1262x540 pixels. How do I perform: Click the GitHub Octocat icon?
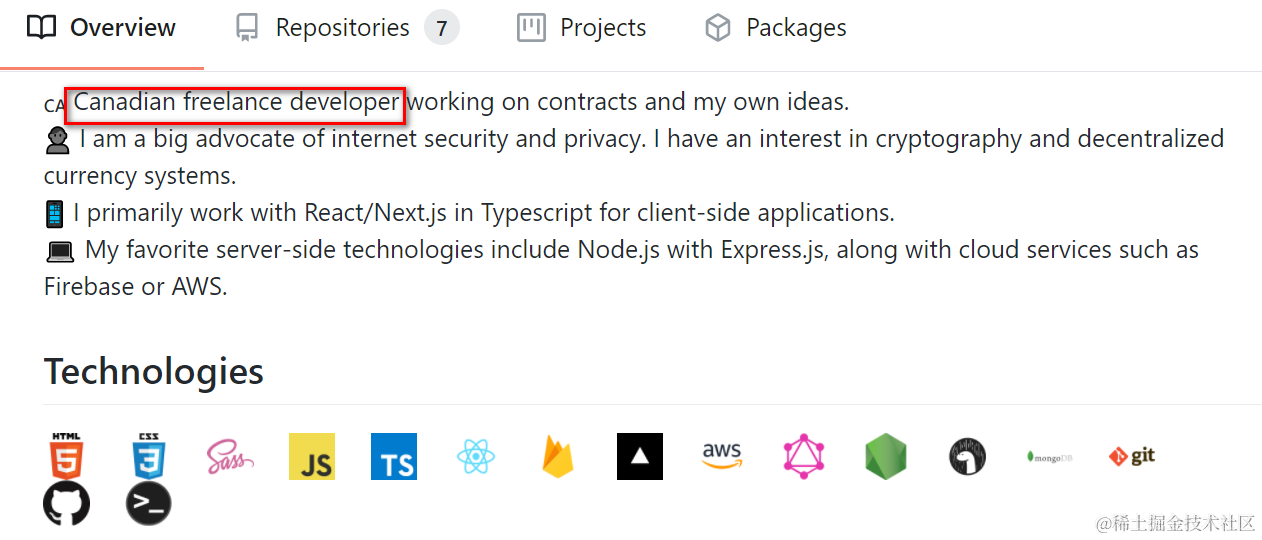[x=66, y=503]
